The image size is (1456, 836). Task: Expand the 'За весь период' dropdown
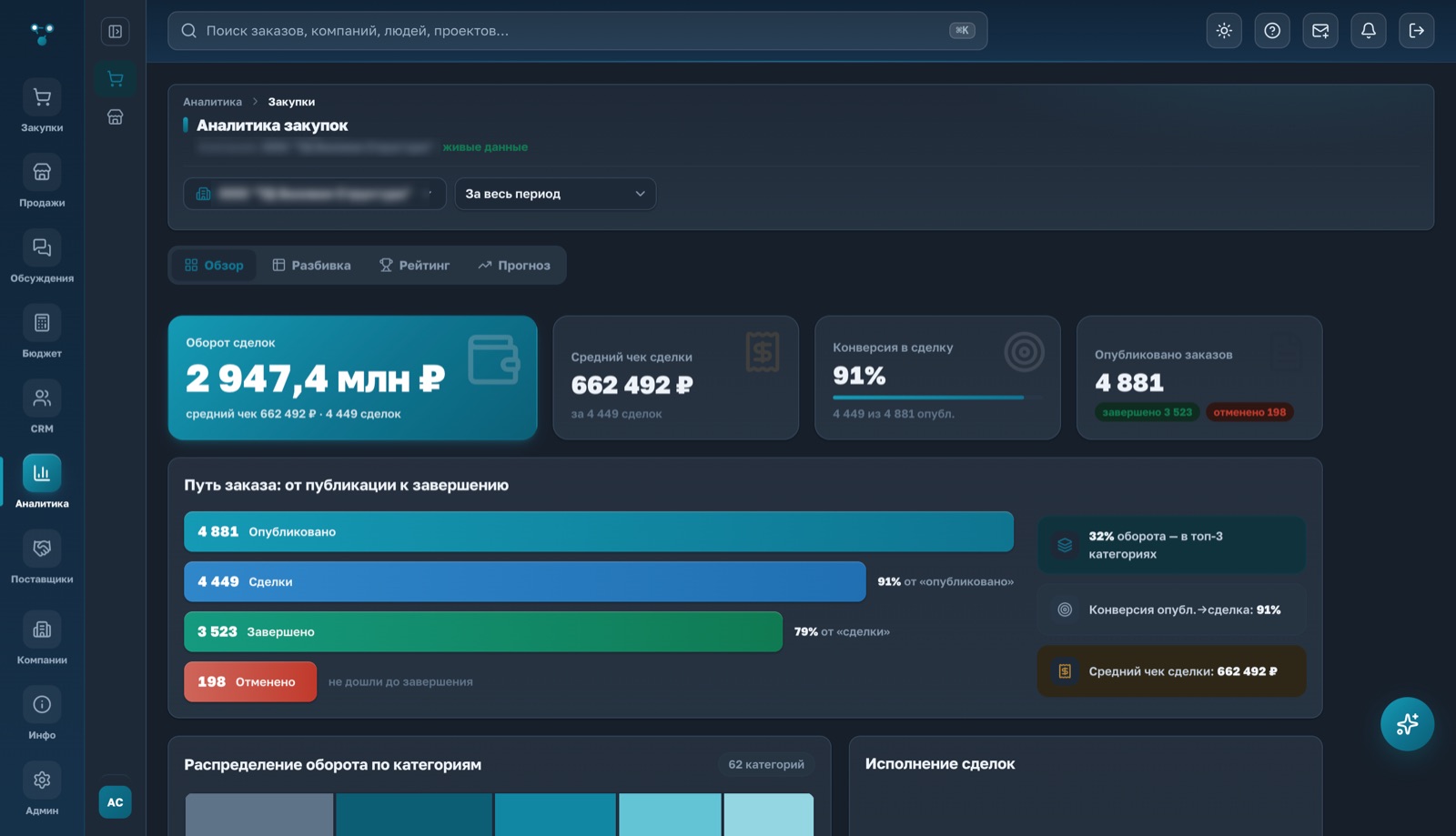[555, 194]
